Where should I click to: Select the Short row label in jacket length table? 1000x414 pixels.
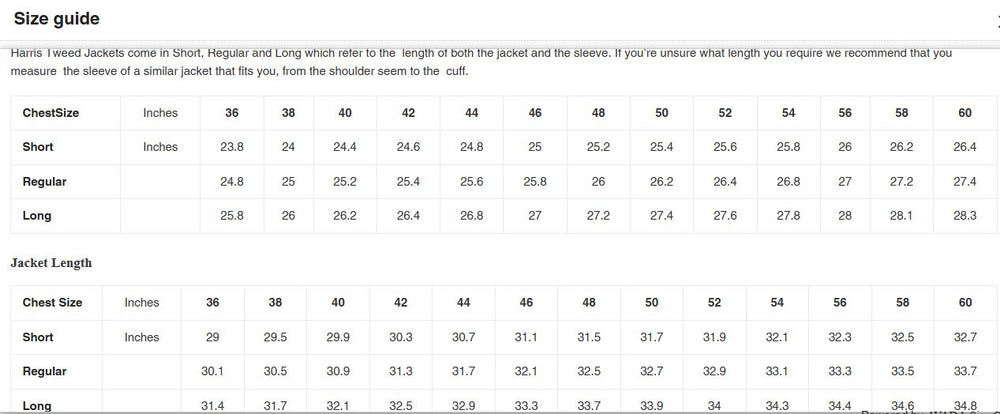point(38,337)
